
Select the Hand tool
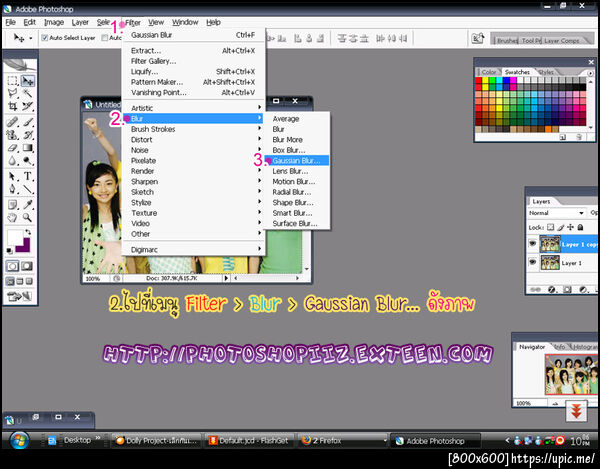click(13, 218)
